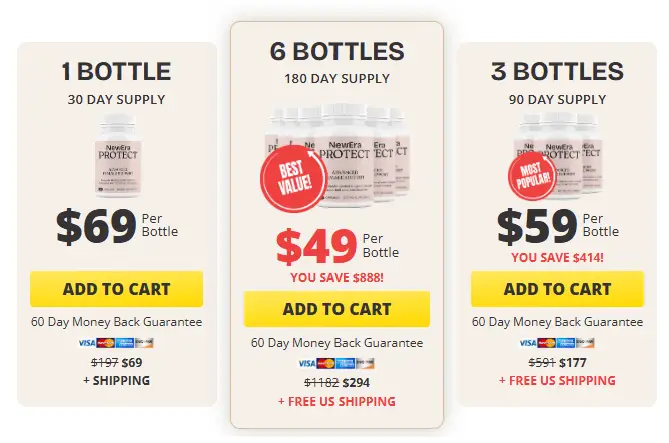The image size is (669, 443).
Task: Click Visa icon under 1 Bottle offer
Action: [x=86, y=342]
